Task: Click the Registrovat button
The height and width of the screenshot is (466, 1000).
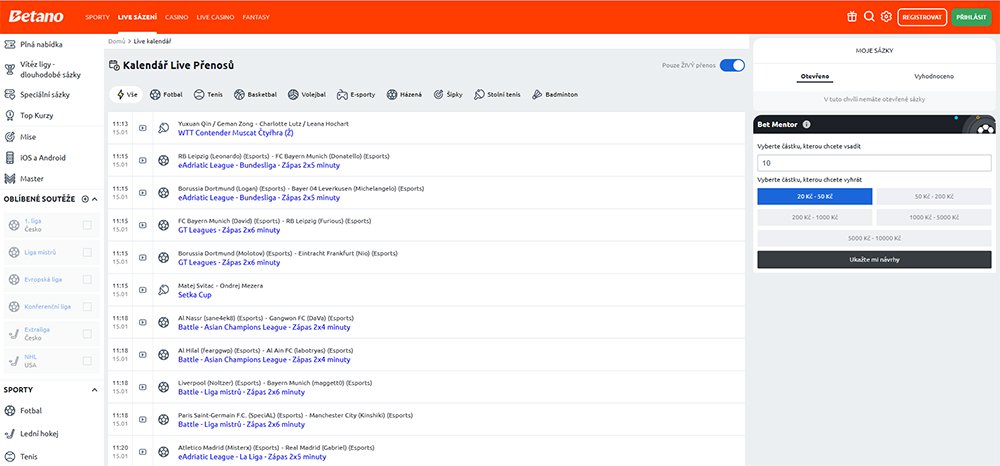Action: (922, 17)
